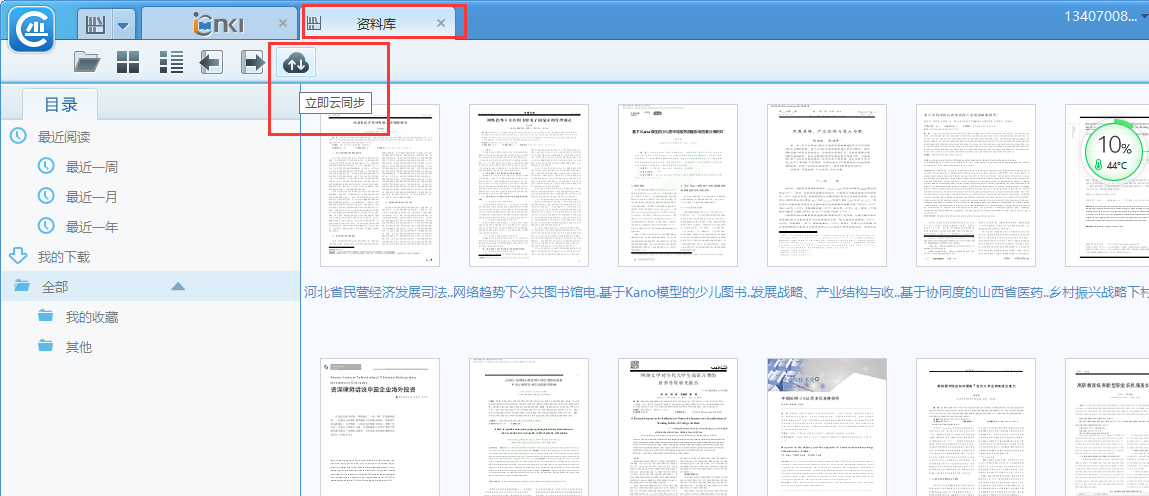Show documents from 最近一月
This screenshot has height=496, width=1149.
pos(92,197)
